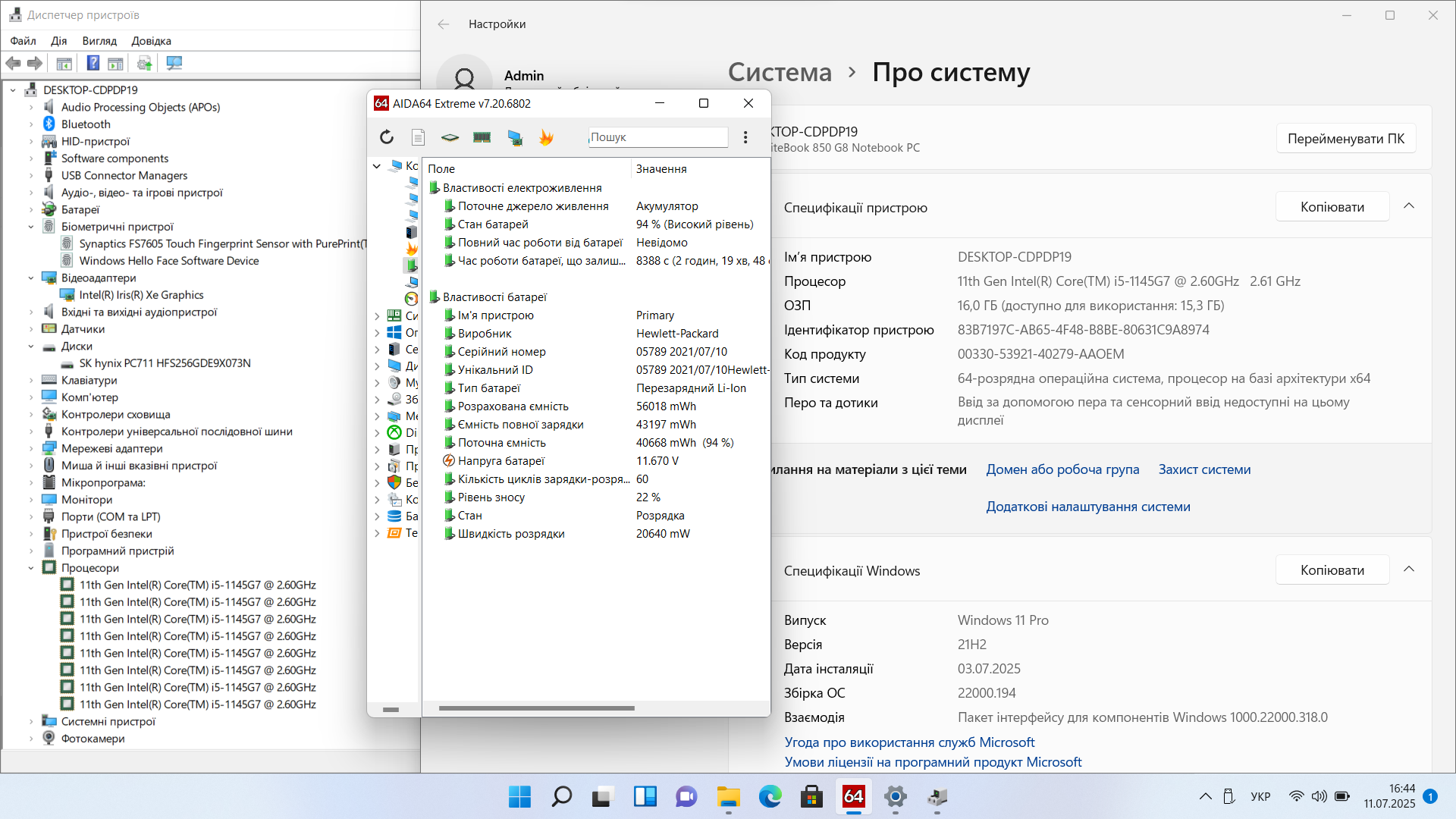The image size is (1456, 819).
Task: Collapse Специфікації пристрою section chevron
Action: point(1409,206)
